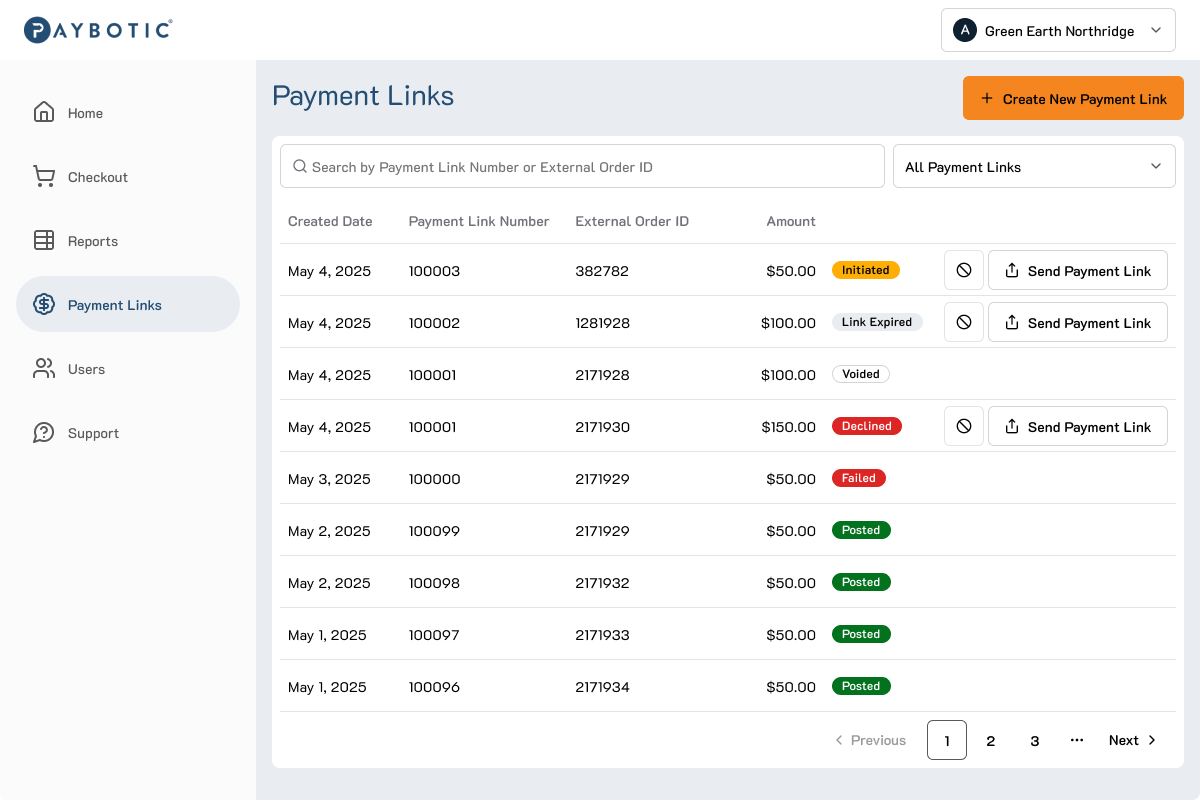Image resolution: width=1200 pixels, height=800 pixels.
Task: Click the Support chat bubble icon
Action: [x=44, y=432]
